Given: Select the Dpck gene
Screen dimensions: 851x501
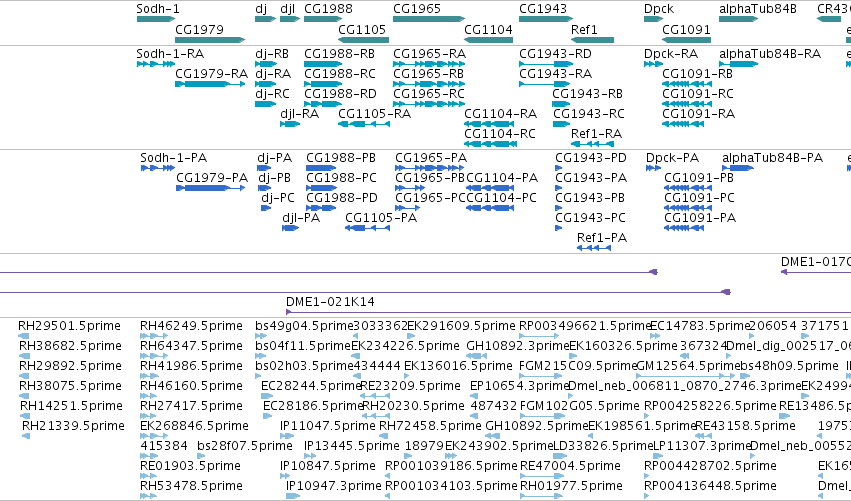Looking at the screenshot, I should [653, 19].
